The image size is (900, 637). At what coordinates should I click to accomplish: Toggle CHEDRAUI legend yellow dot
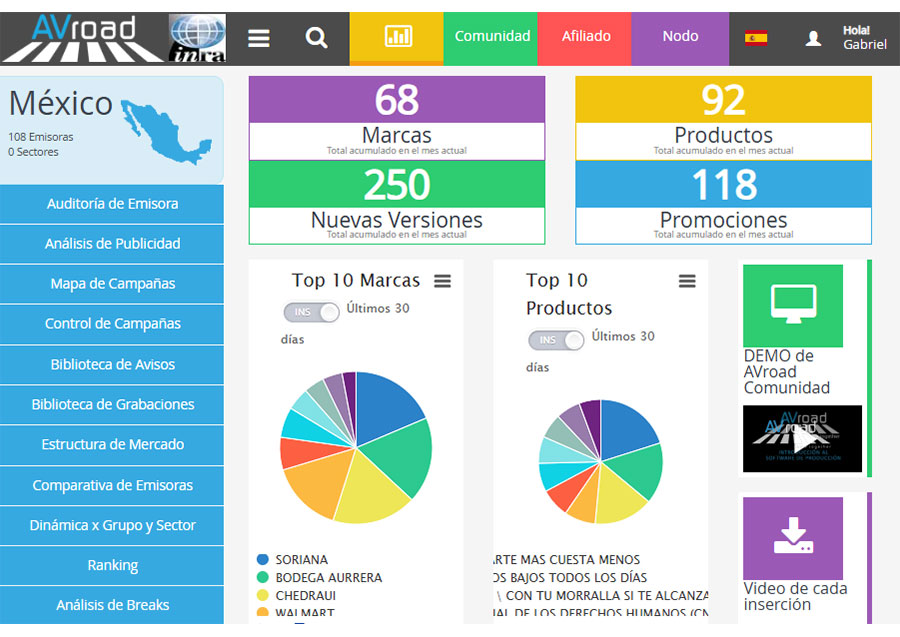pos(262,596)
